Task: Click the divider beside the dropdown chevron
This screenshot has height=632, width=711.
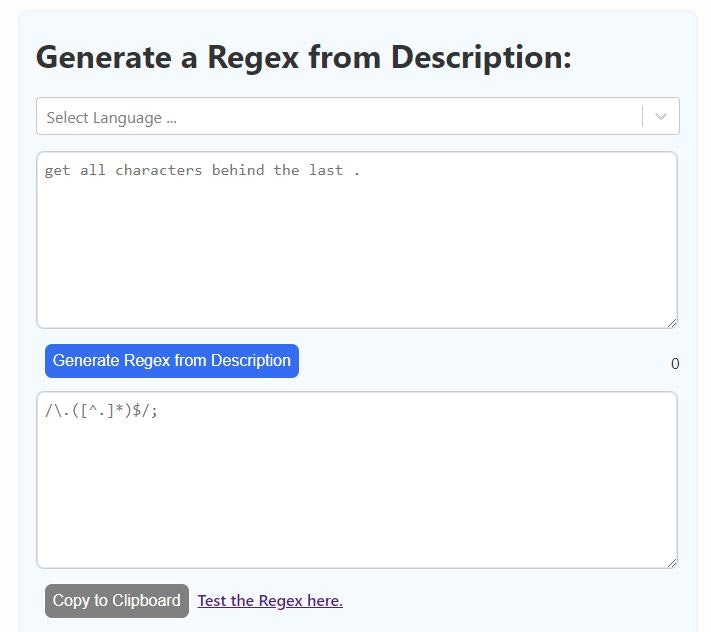Action: [x=642, y=117]
